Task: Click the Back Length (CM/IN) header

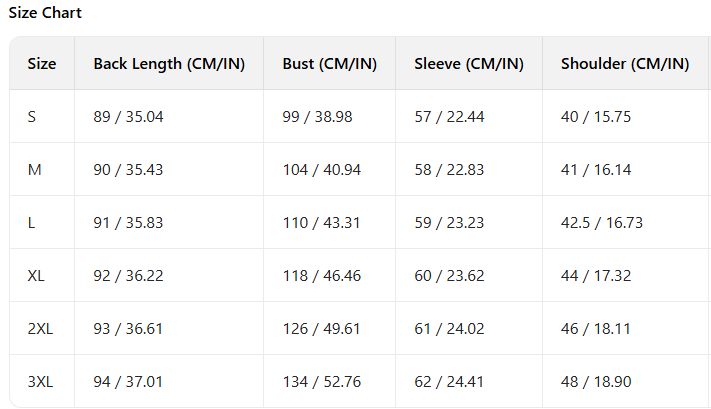Action: 169,63
